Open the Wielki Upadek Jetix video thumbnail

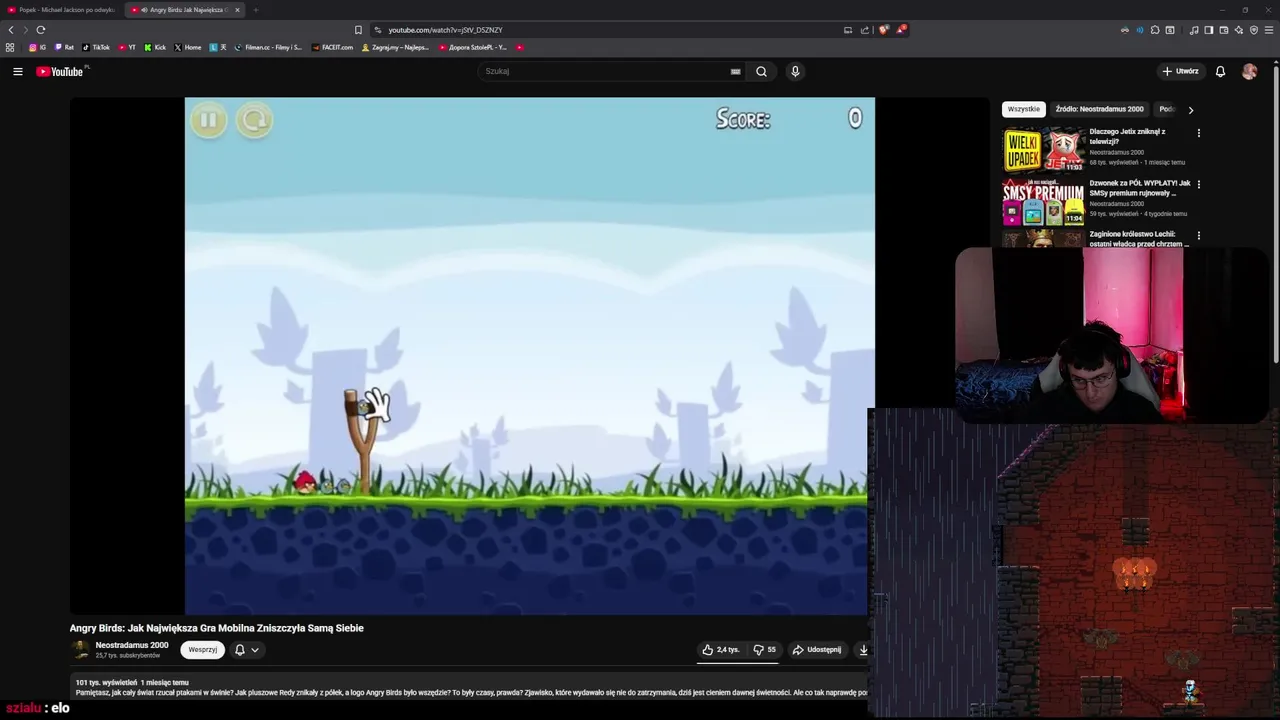click(x=1044, y=149)
